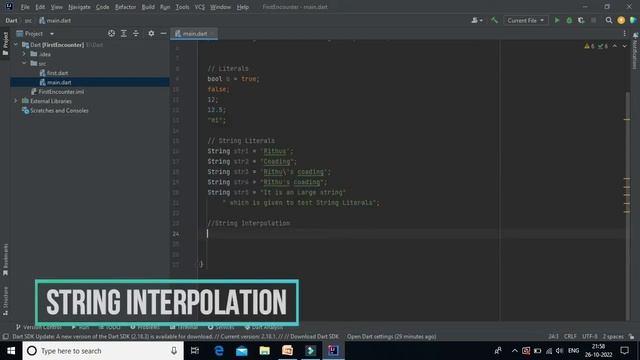
Task: Open the VCS menu
Action: point(200,7)
